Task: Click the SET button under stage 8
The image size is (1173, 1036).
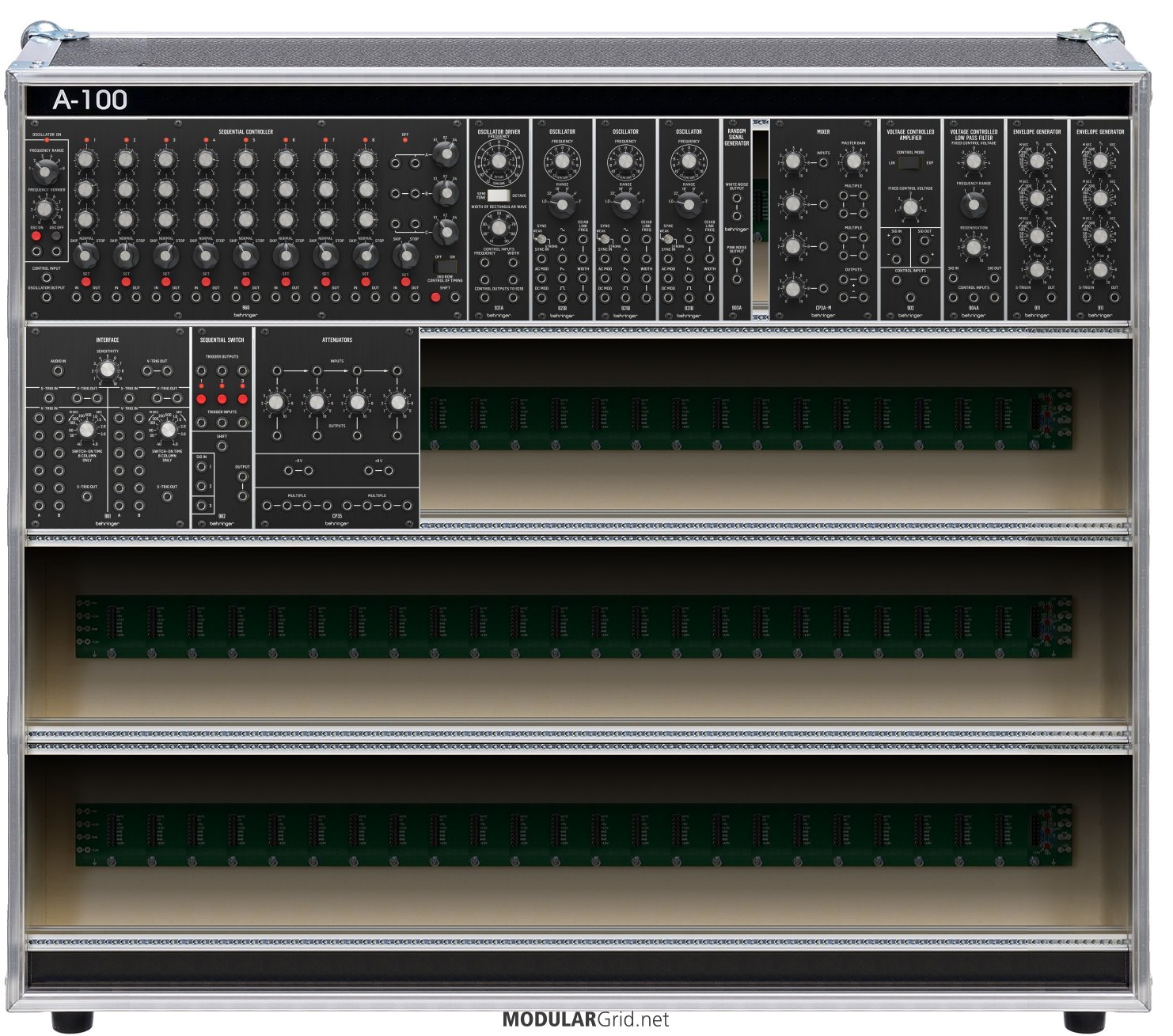Action: (366, 282)
